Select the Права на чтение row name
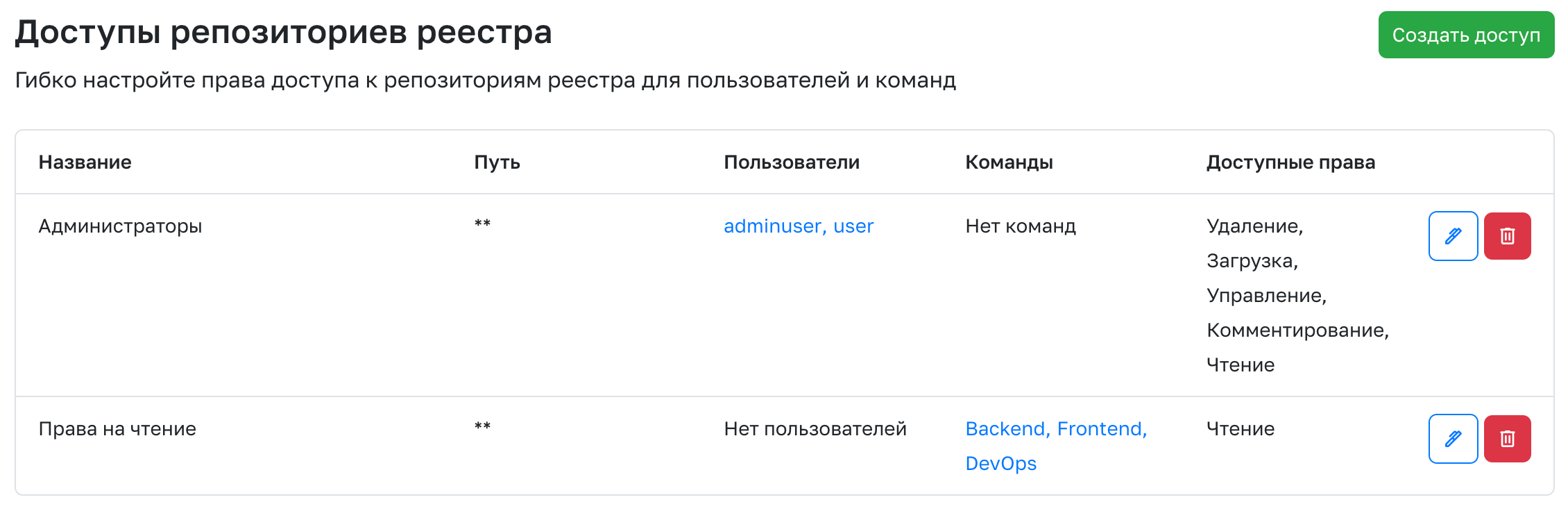Viewport: 1568px width, 511px height. tap(117, 429)
